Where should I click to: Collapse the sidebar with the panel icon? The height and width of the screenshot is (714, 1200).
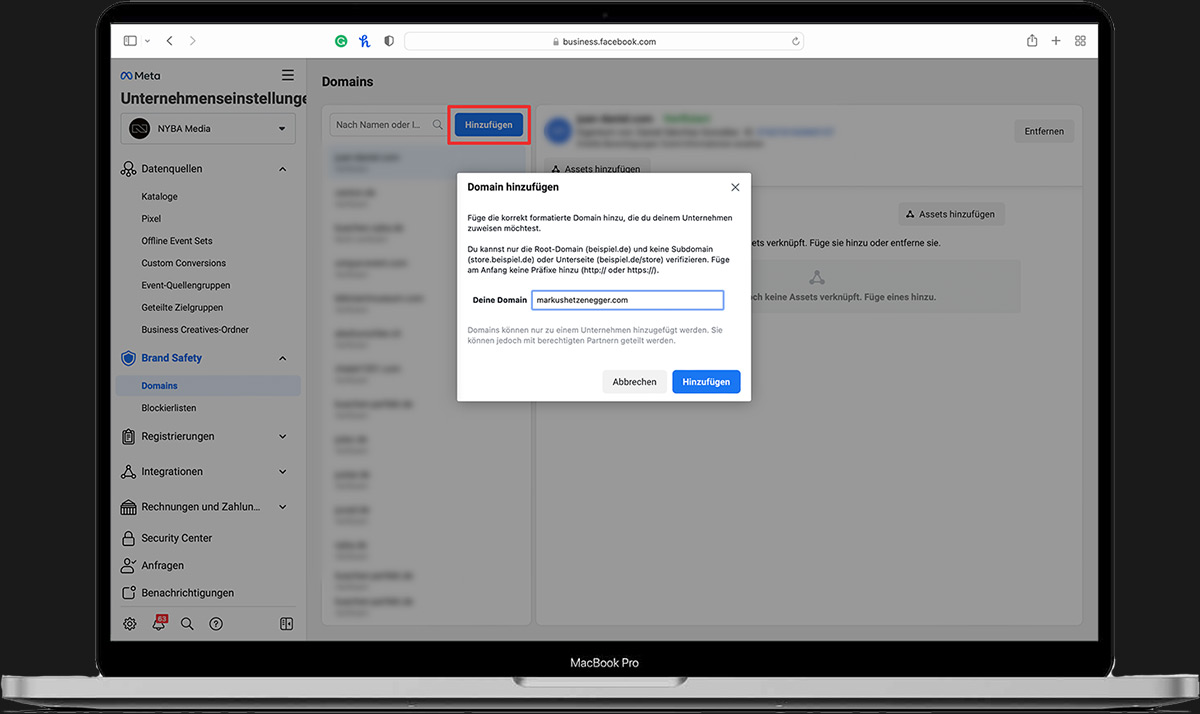pyautogui.click(x=286, y=624)
